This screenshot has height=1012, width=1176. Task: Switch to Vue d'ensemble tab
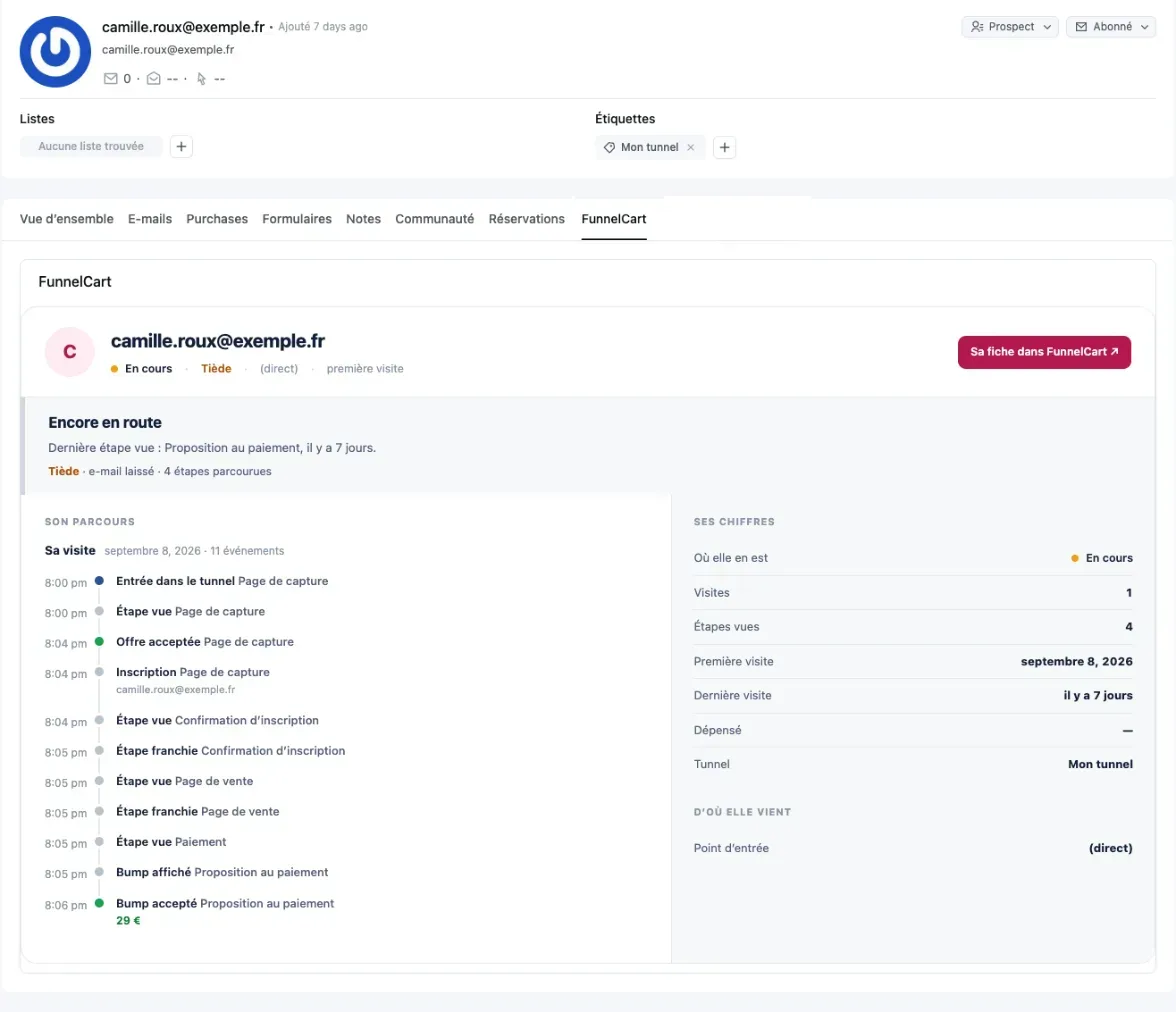tap(67, 219)
